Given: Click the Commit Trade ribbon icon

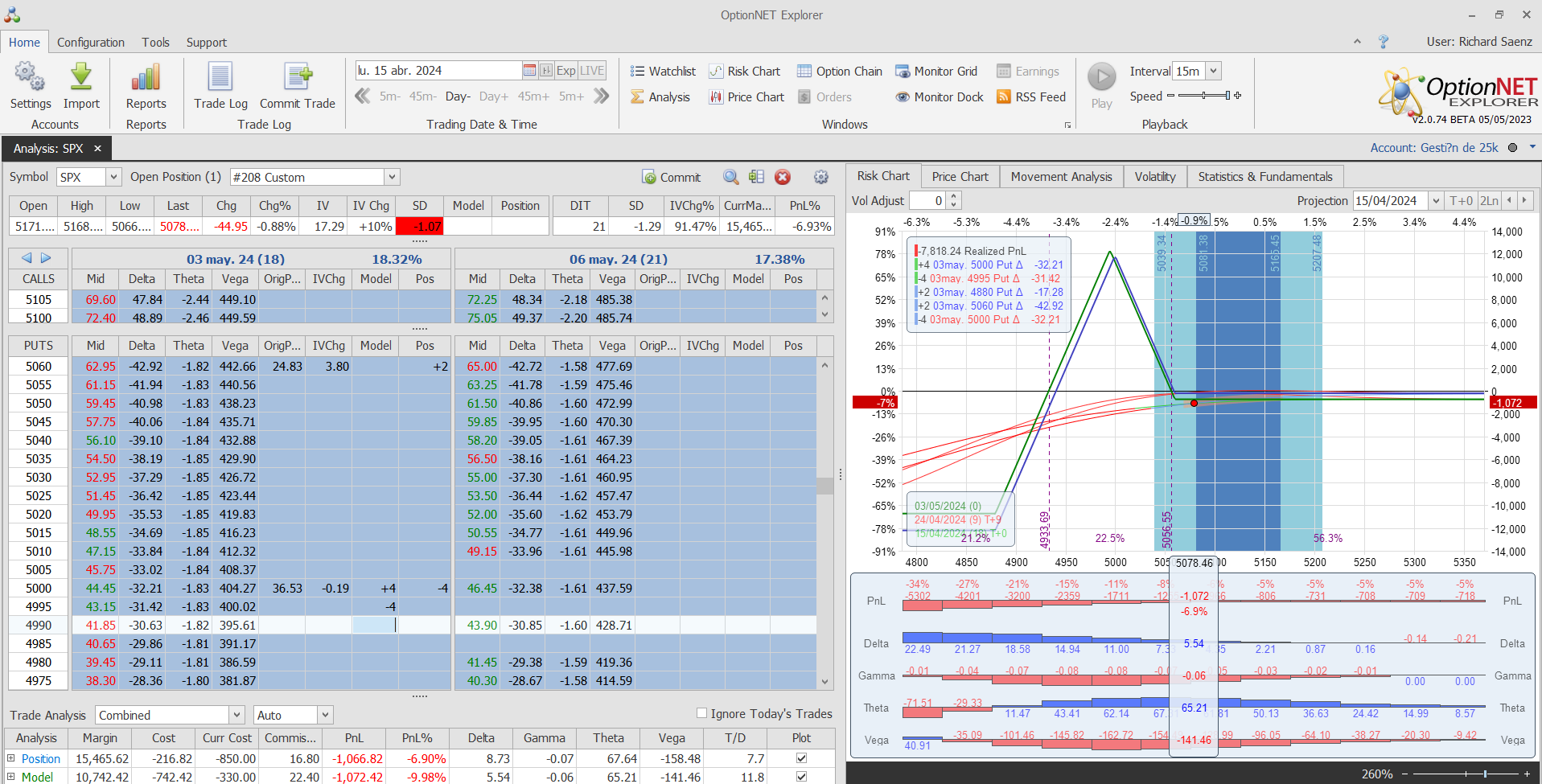Looking at the screenshot, I should point(297,78).
